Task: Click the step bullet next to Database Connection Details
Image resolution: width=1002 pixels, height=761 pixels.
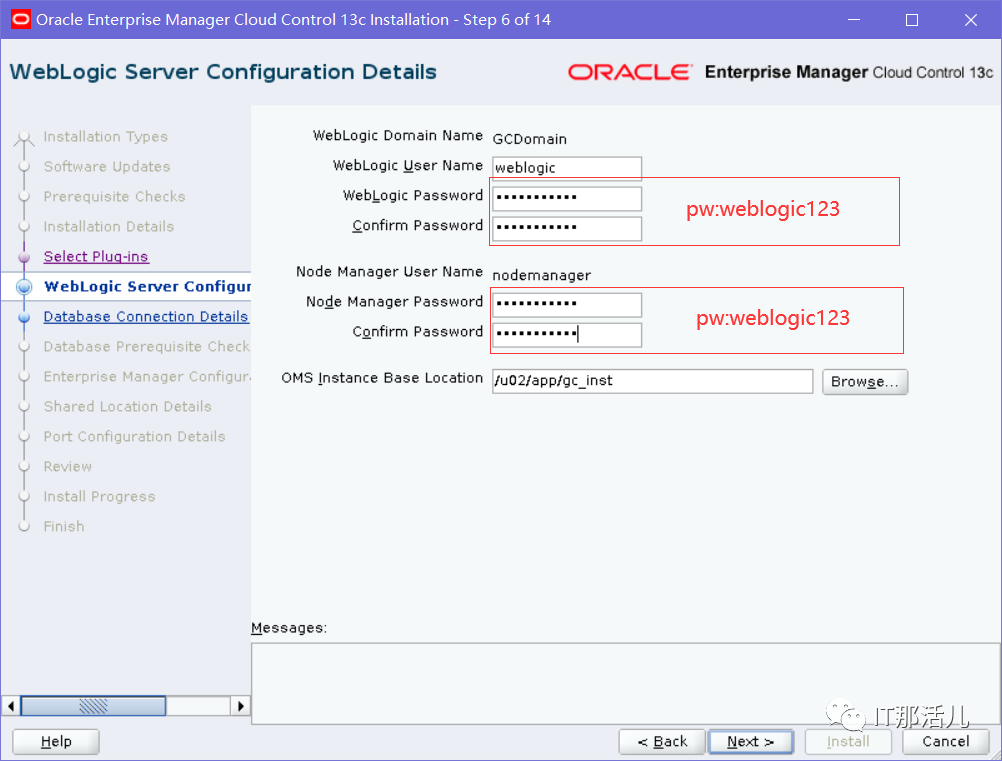Action: pyautogui.click(x=24, y=317)
